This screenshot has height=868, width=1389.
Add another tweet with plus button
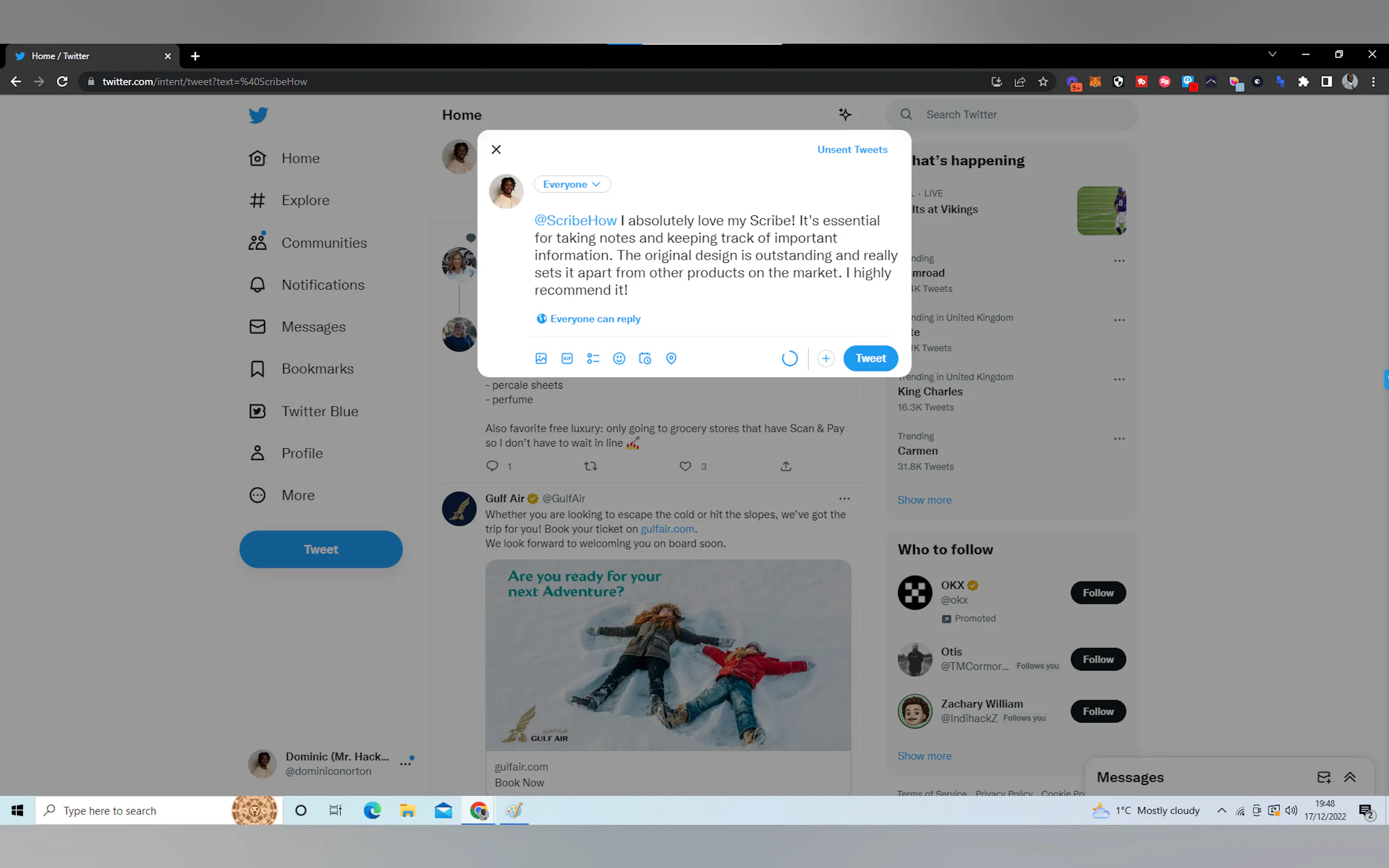[x=826, y=358]
